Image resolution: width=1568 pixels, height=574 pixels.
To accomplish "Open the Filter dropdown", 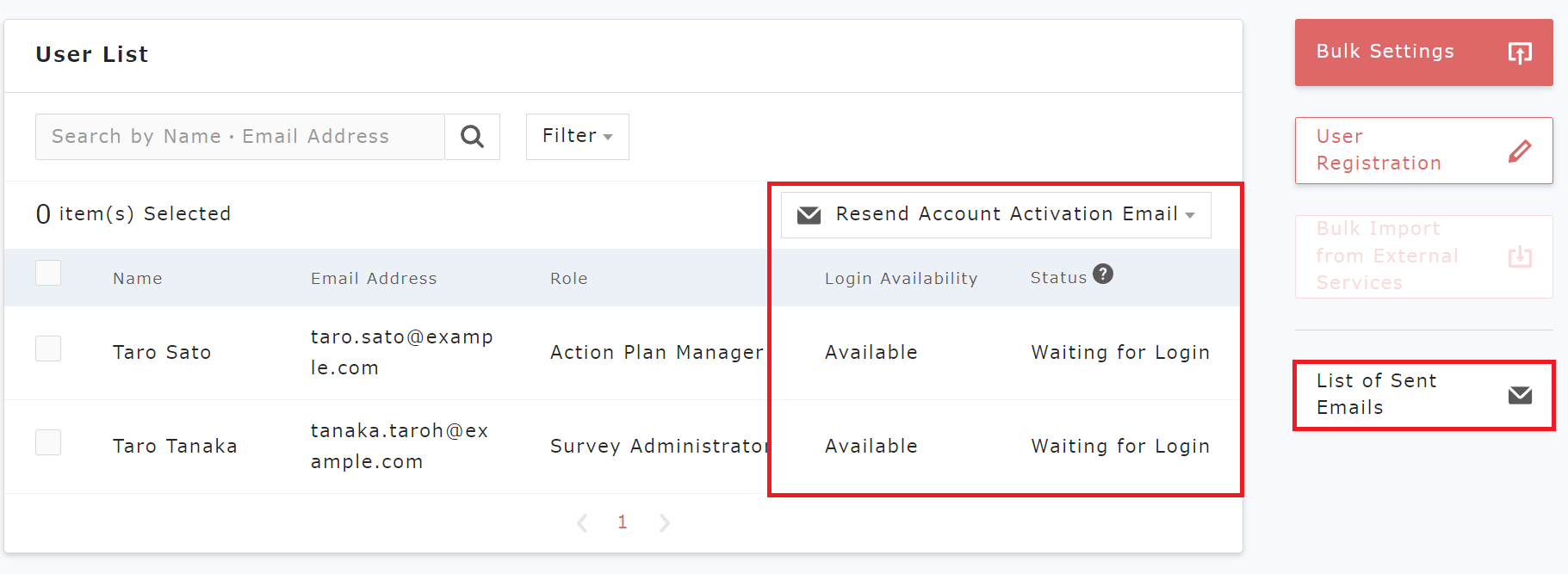I will click(577, 136).
